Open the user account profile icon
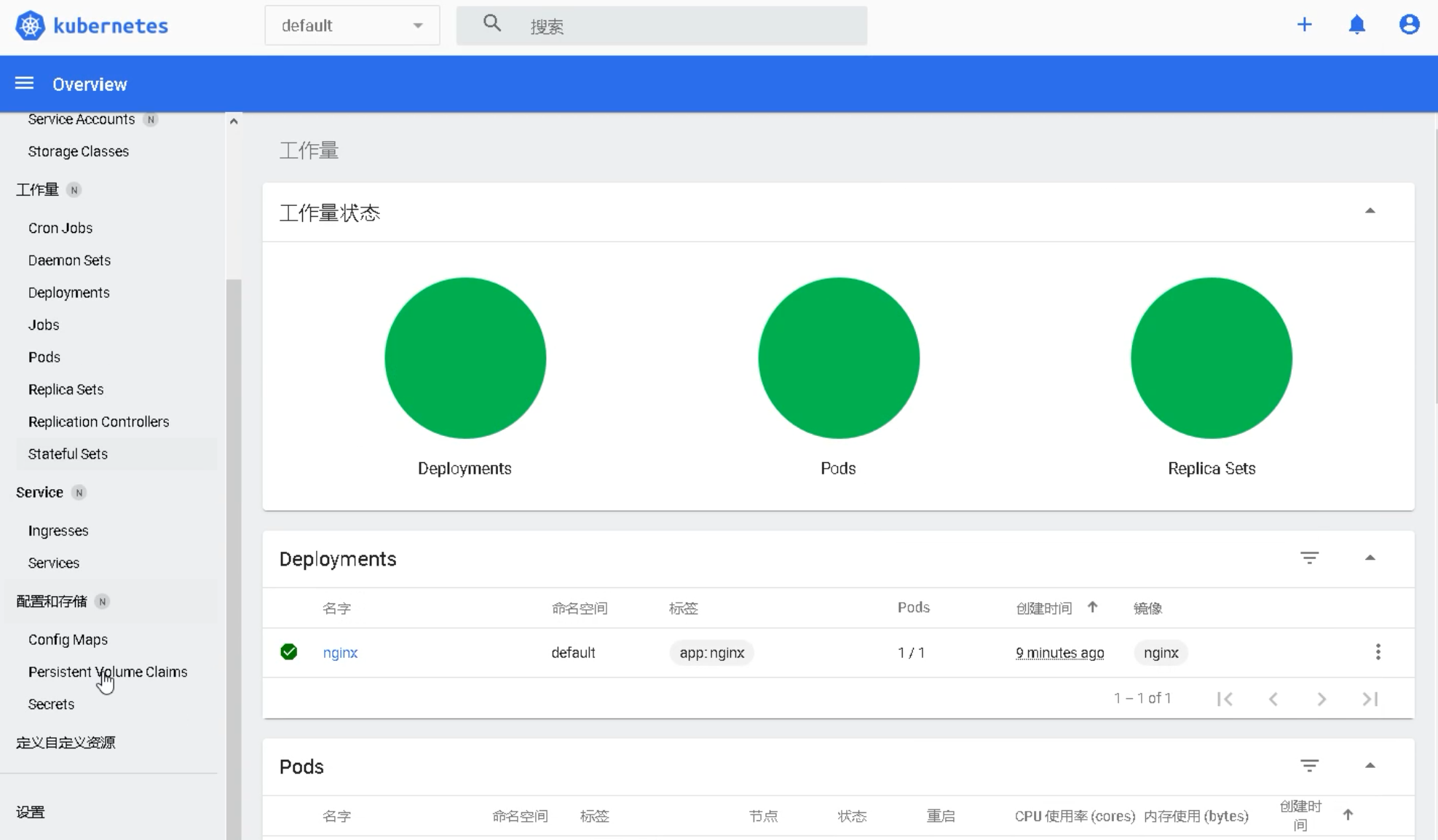This screenshot has width=1438, height=840. coord(1410,24)
